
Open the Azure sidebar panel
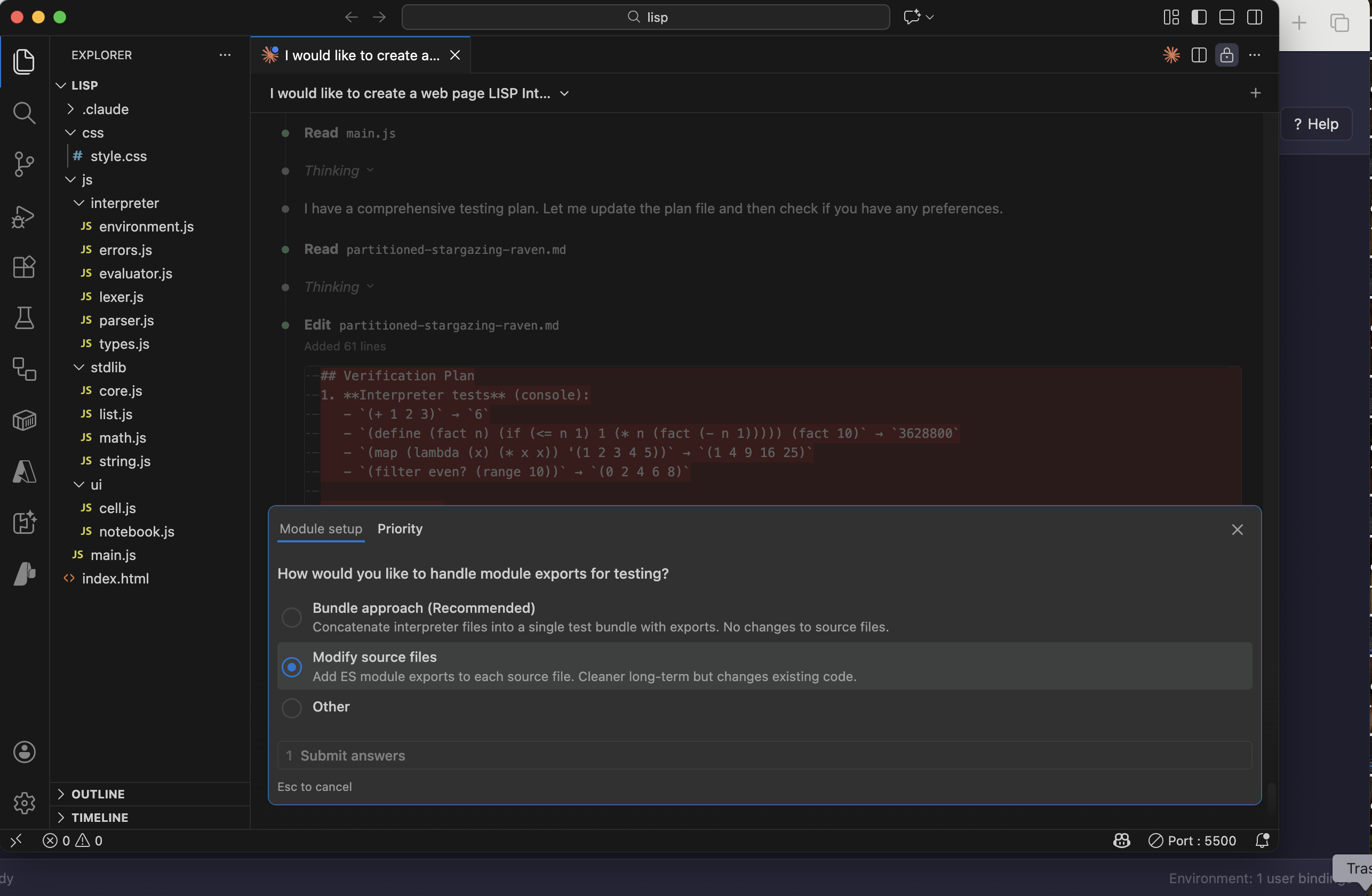click(x=24, y=472)
